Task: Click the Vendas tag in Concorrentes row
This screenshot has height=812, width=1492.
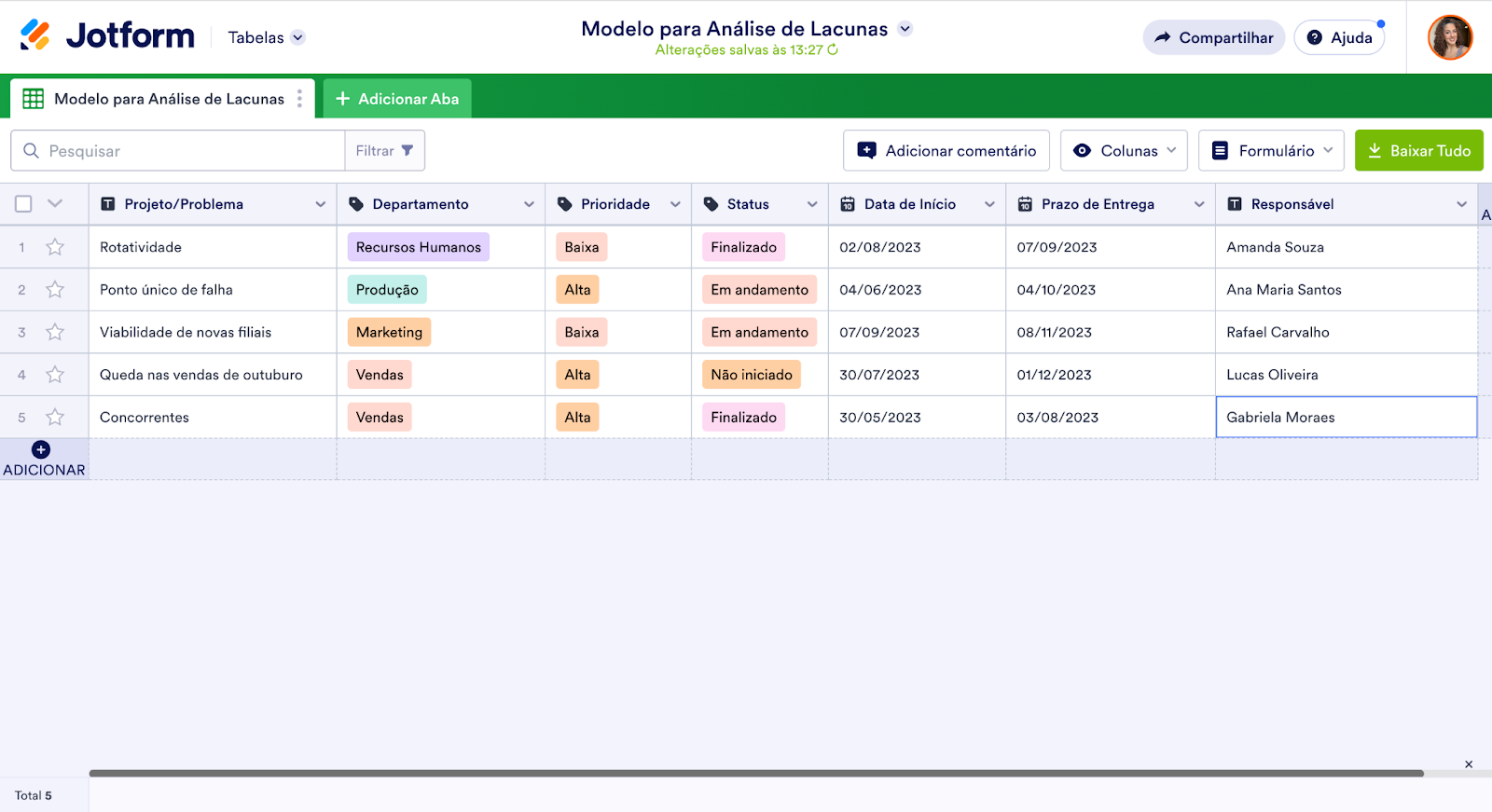Action: tap(380, 418)
